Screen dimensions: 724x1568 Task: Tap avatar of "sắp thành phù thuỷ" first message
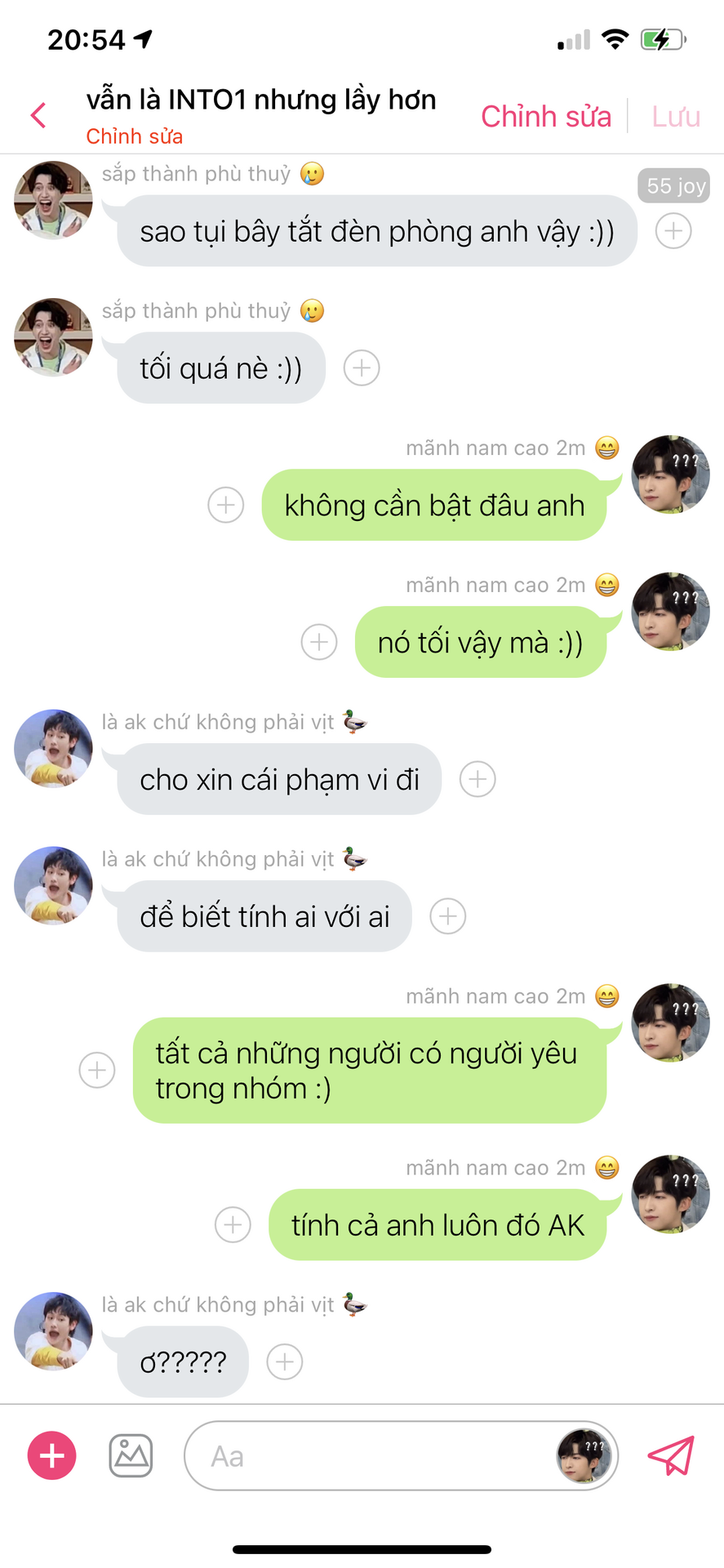pos(53,200)
